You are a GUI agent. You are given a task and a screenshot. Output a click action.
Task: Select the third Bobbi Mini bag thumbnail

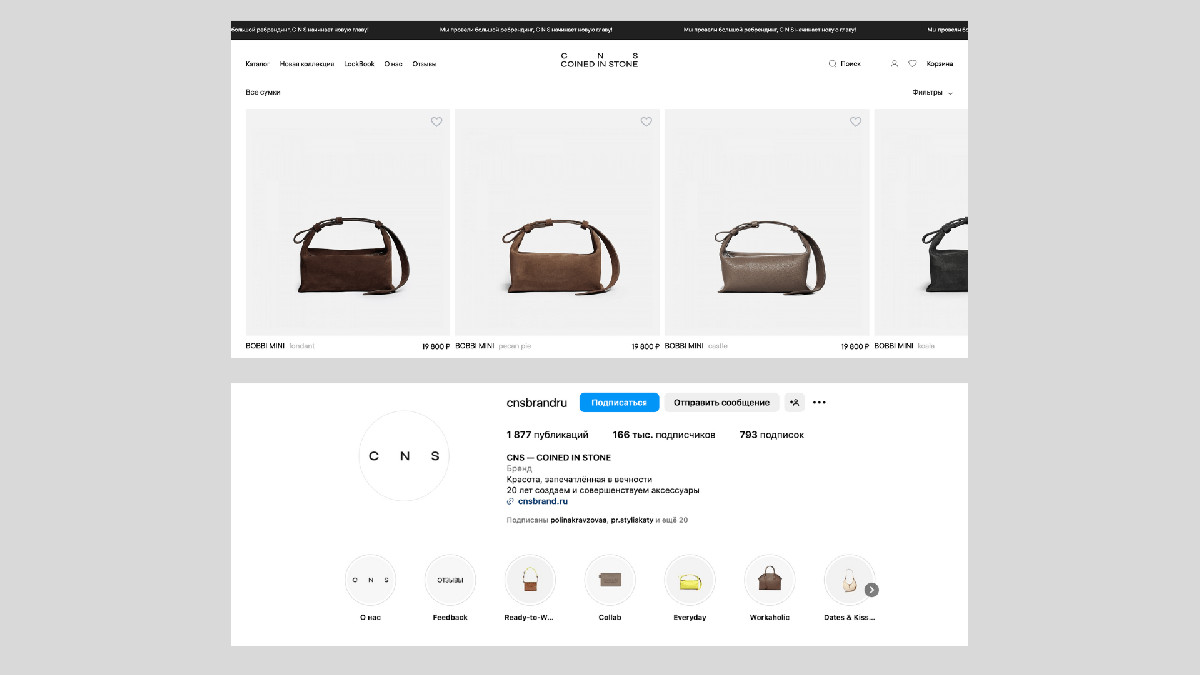coord(767,223)
